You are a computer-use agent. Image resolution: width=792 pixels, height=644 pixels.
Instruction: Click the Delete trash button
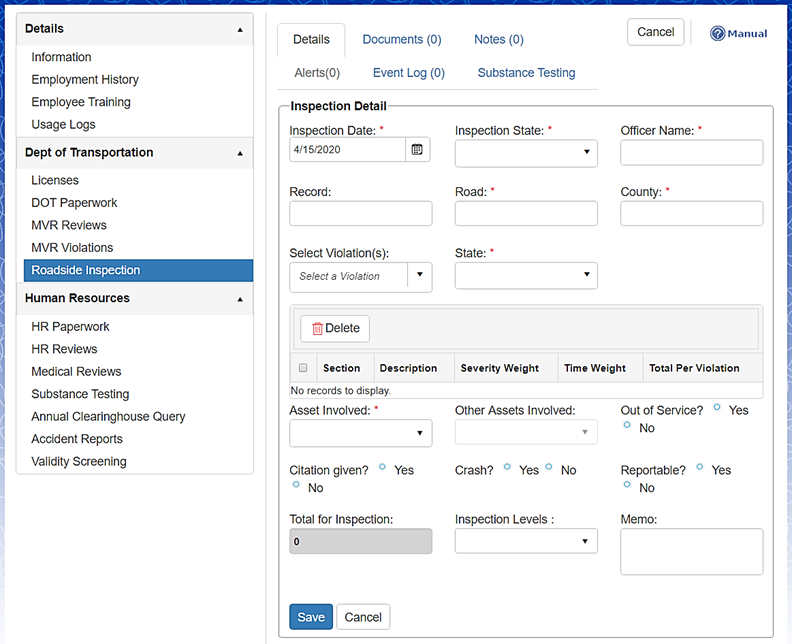[x=335, y=328]
